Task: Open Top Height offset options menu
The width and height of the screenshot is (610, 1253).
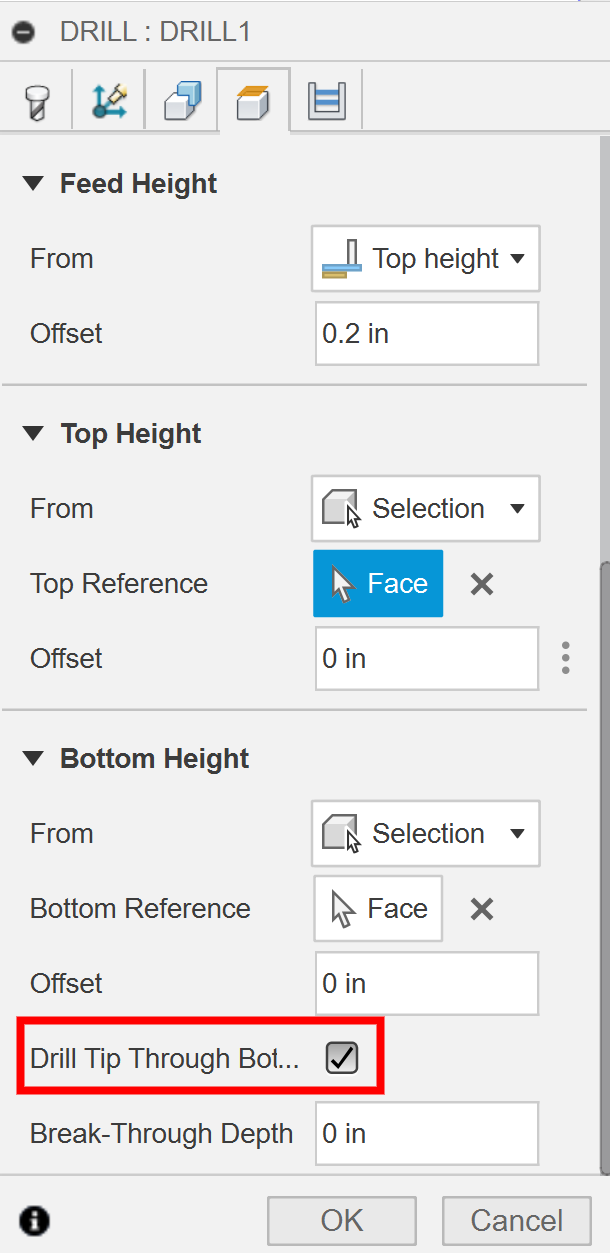Action: [566, 658]
